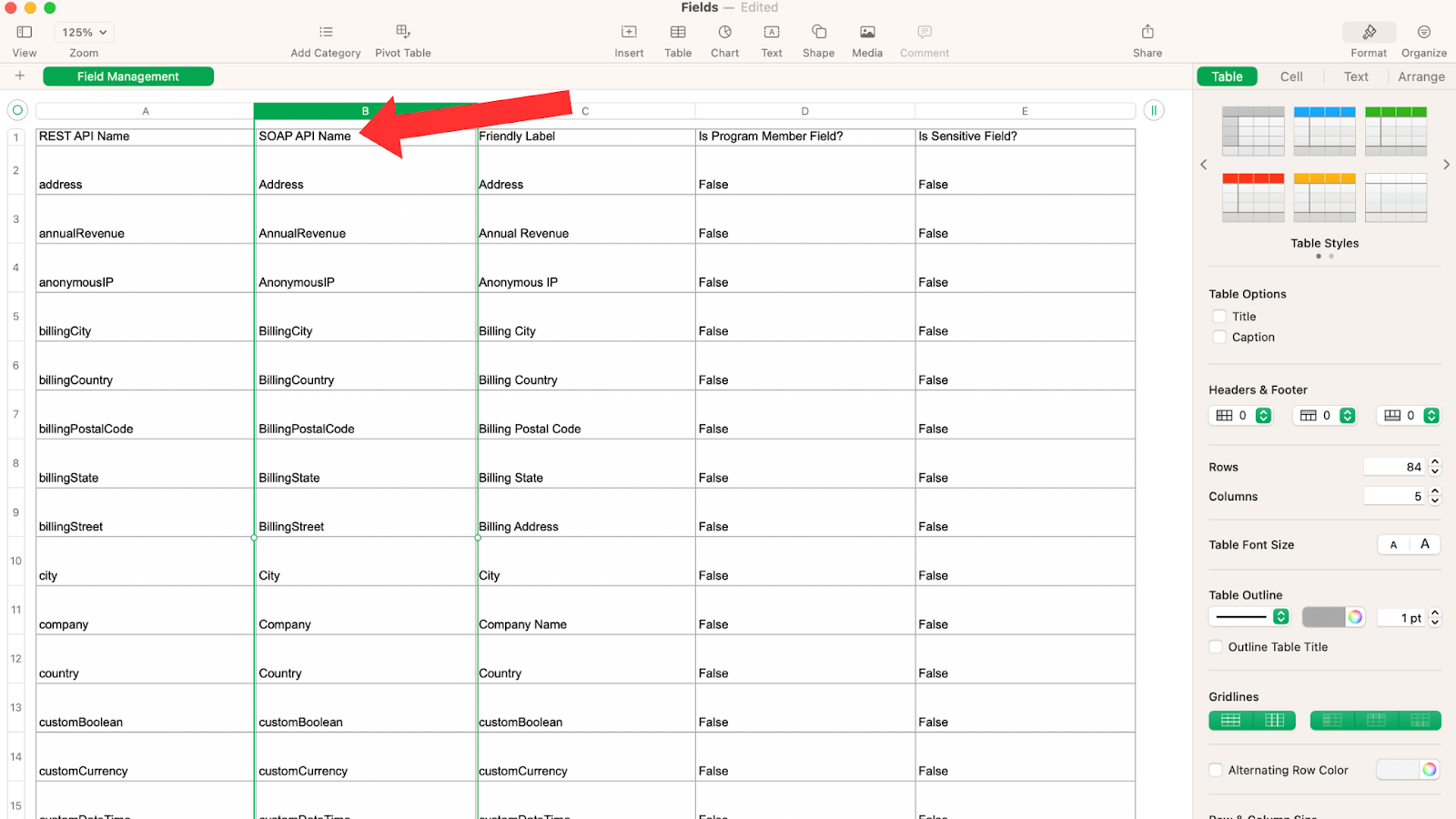Open the Organize panel
Image resolution: width=1456 pixels, height=819 pixels.
coord(1424,33)
